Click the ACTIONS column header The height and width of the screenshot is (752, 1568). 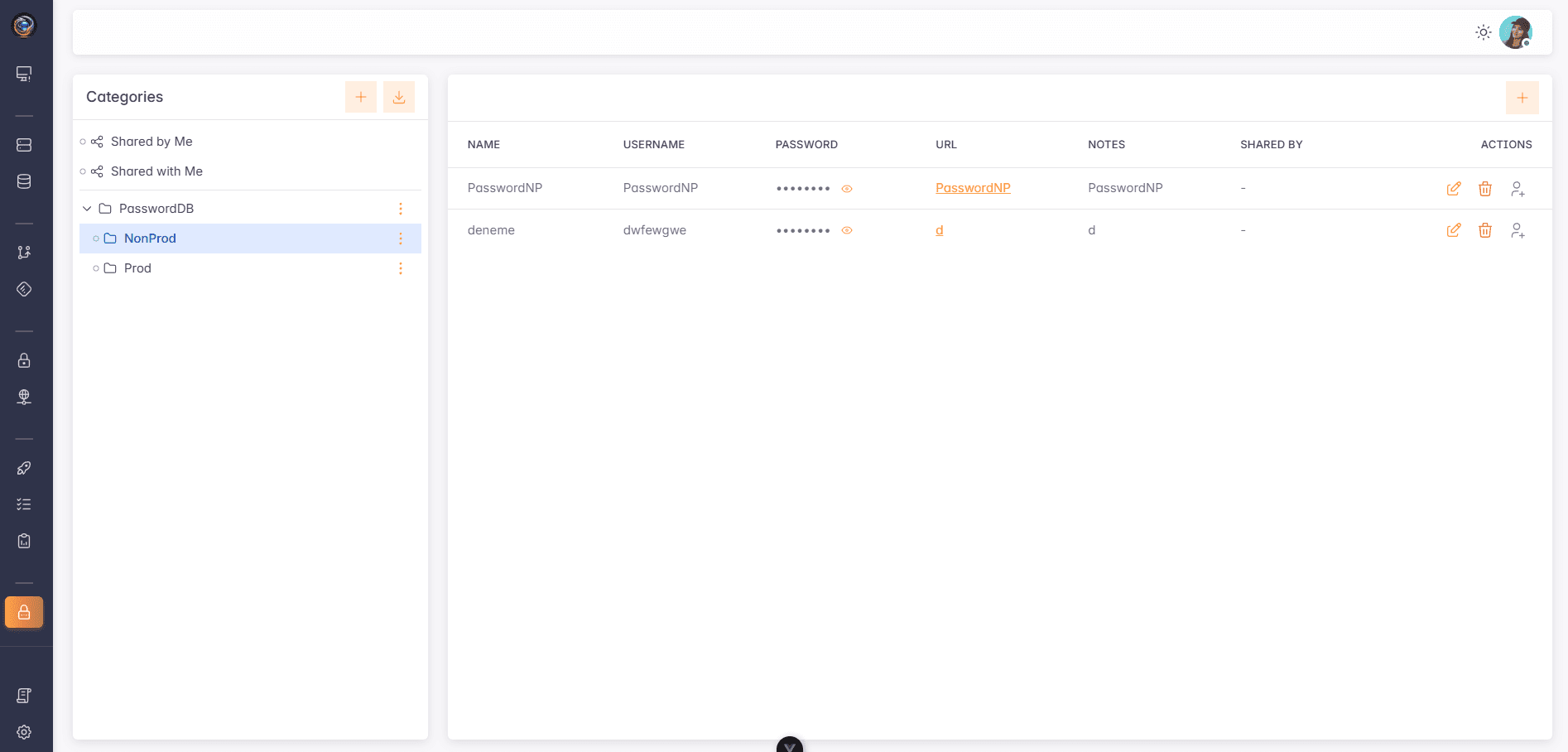click(1507, 144)
